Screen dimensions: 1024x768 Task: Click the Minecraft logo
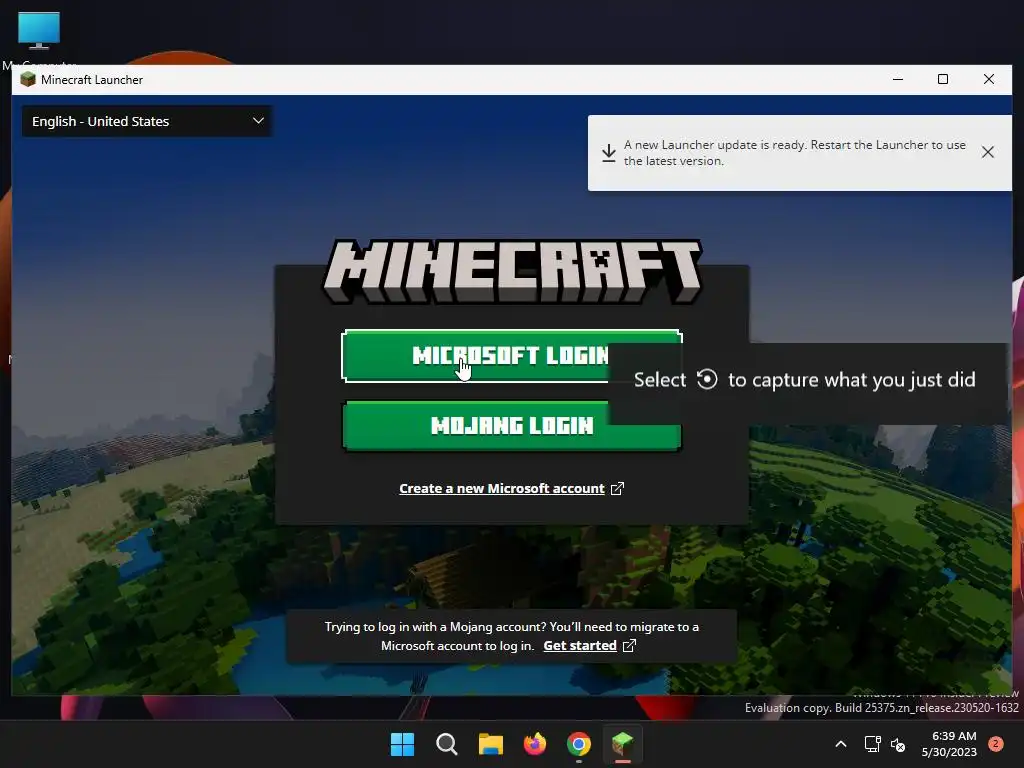(512, 271)
